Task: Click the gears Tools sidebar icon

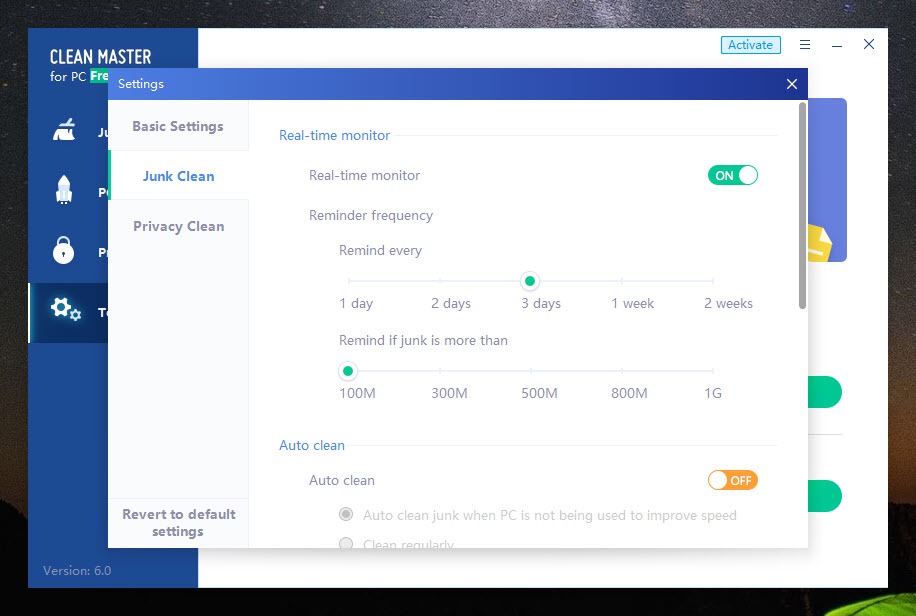Action: pyautogui.click(x=65, y=310)
